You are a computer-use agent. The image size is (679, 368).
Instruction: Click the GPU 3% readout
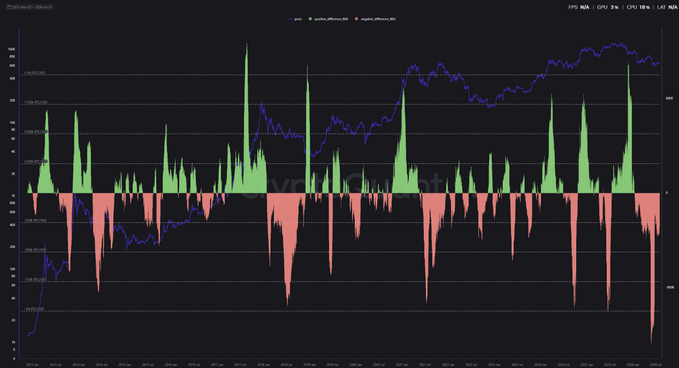pyautogui.click(x=608, y=7)
